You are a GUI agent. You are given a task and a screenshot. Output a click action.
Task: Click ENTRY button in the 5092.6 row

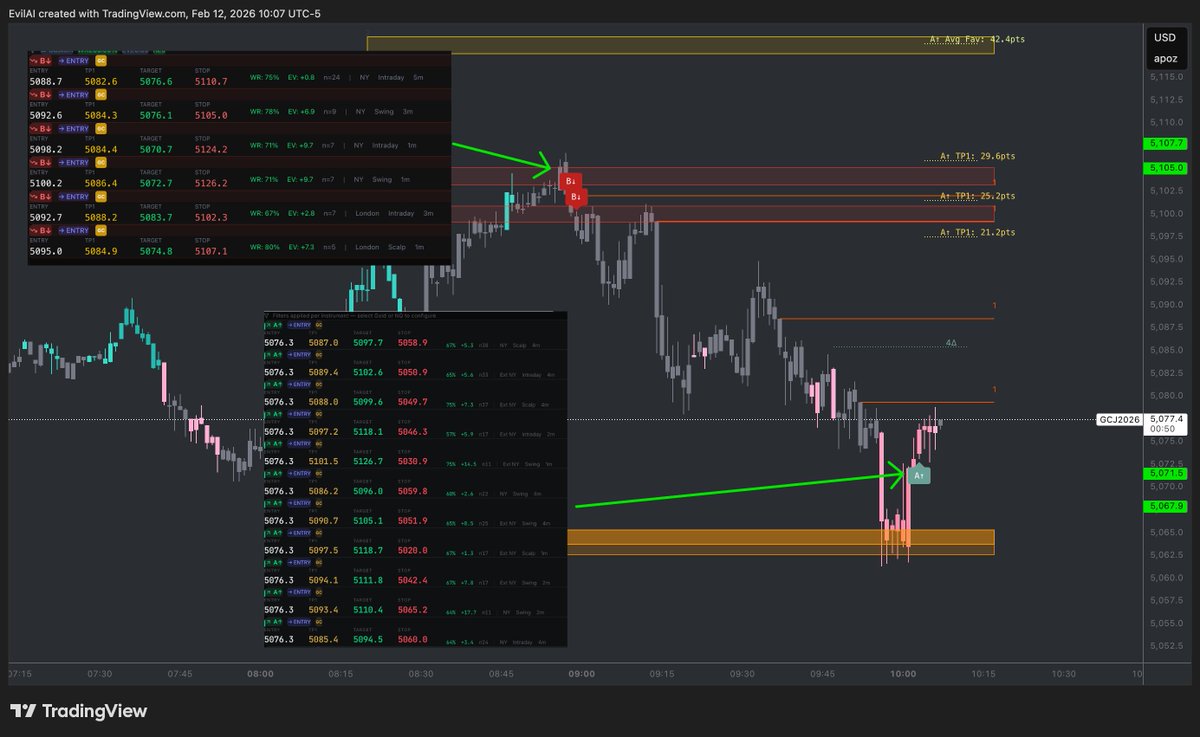(74, 95)
